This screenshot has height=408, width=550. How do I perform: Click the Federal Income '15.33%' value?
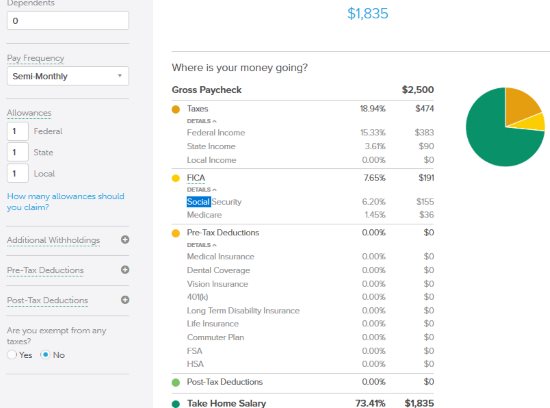373,133
